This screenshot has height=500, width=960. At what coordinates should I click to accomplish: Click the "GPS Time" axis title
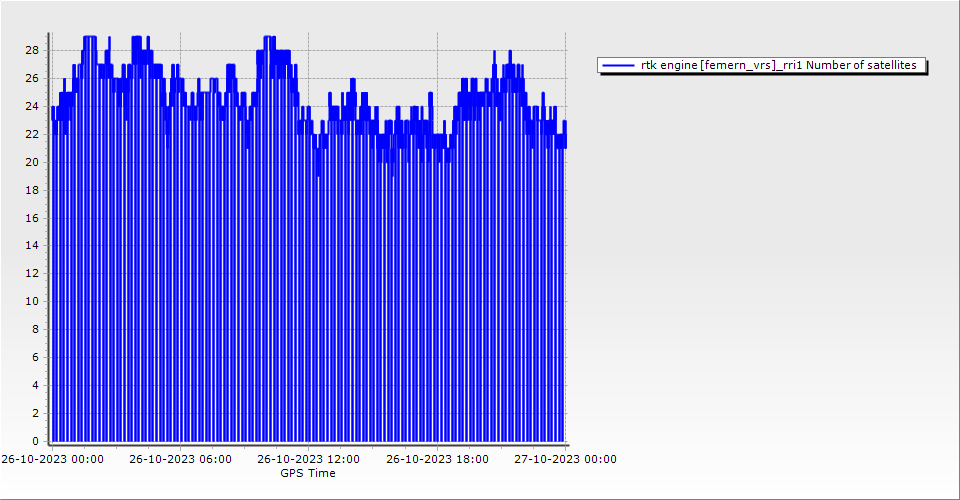click(x=308, y=473)
